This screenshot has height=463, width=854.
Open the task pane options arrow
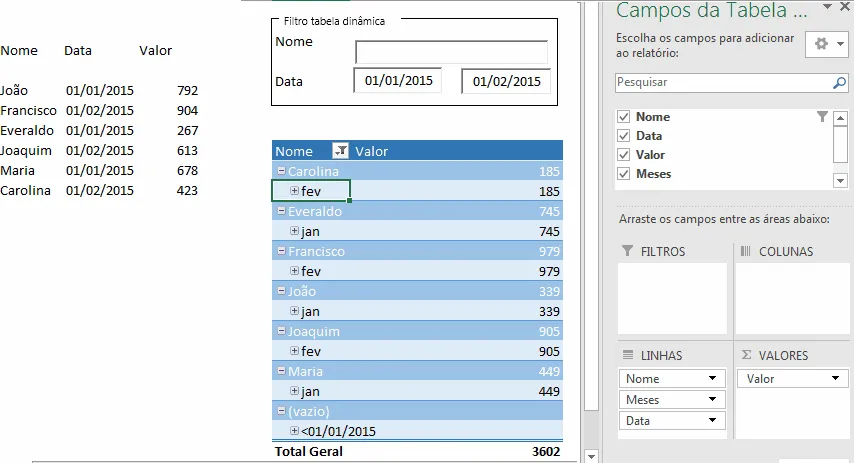click(827, 7)
